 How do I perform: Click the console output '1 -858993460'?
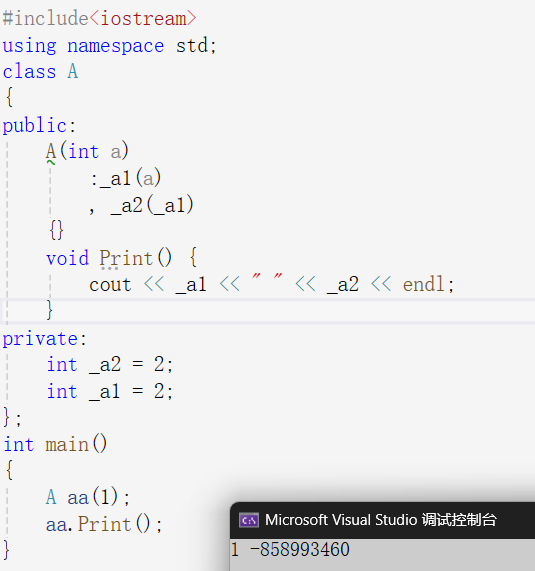[290, 549]
